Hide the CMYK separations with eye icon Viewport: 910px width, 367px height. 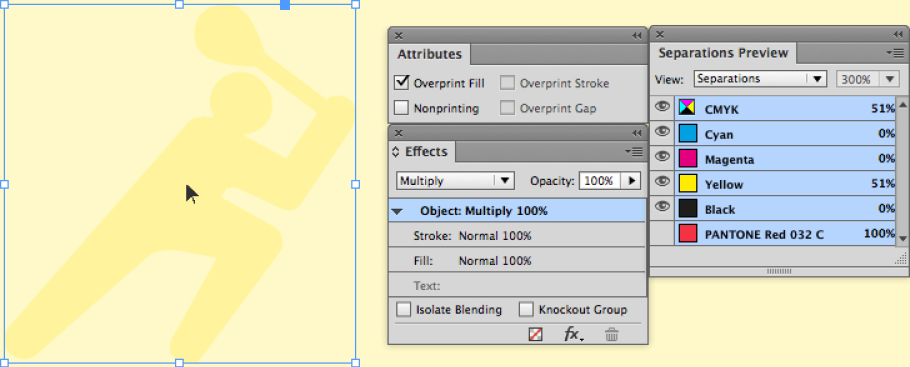coord(662,107)
